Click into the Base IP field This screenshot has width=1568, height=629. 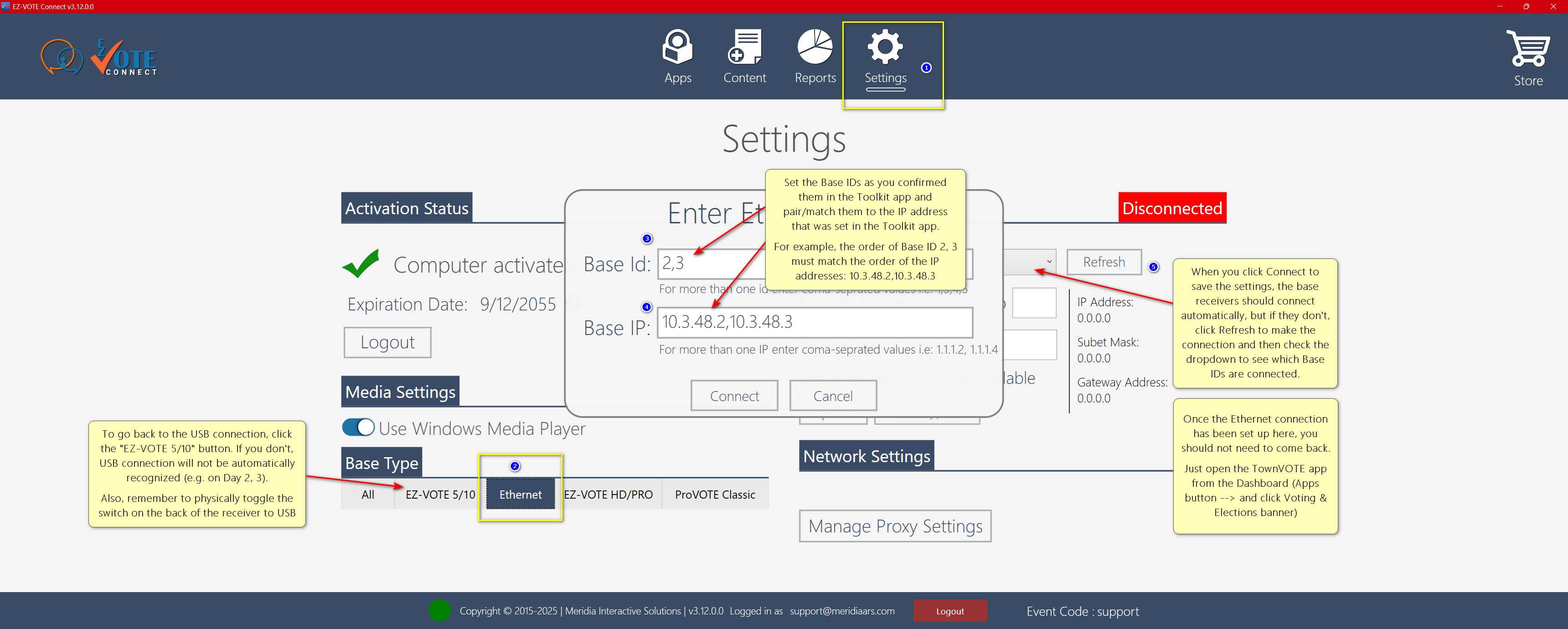815,322
